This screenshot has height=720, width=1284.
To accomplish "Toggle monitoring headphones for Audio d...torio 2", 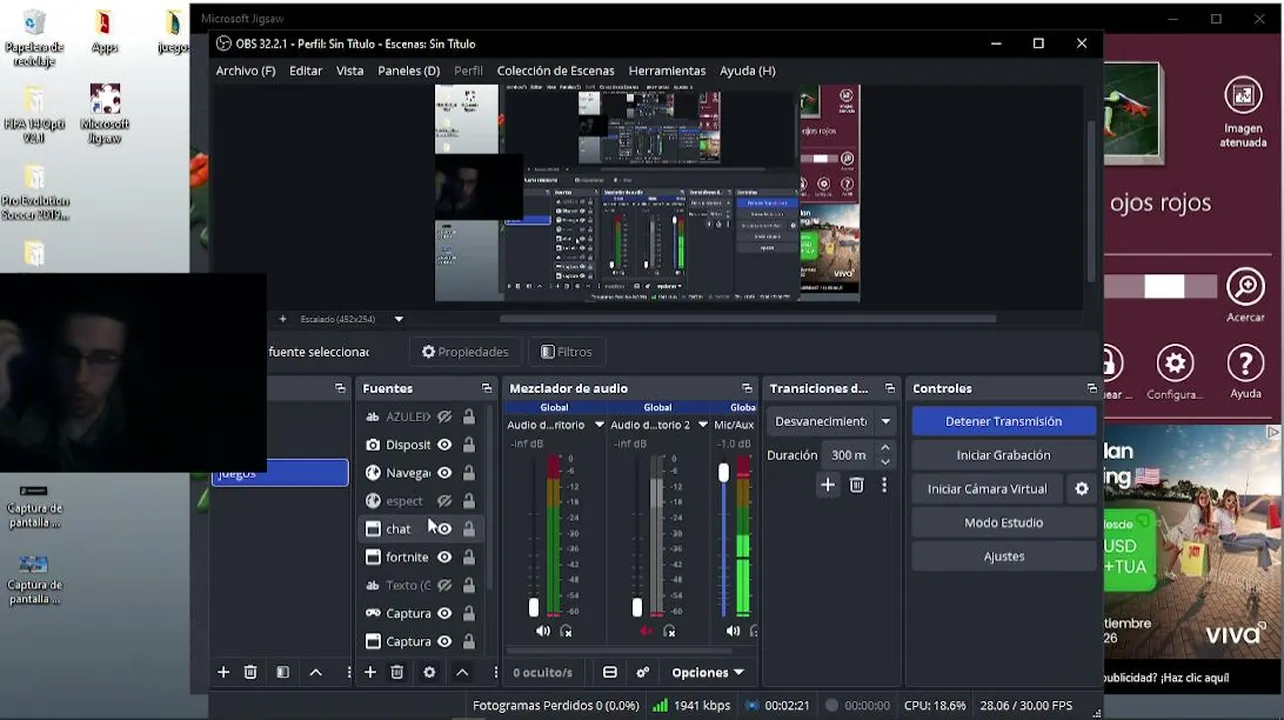I will (x=669, y=631).
